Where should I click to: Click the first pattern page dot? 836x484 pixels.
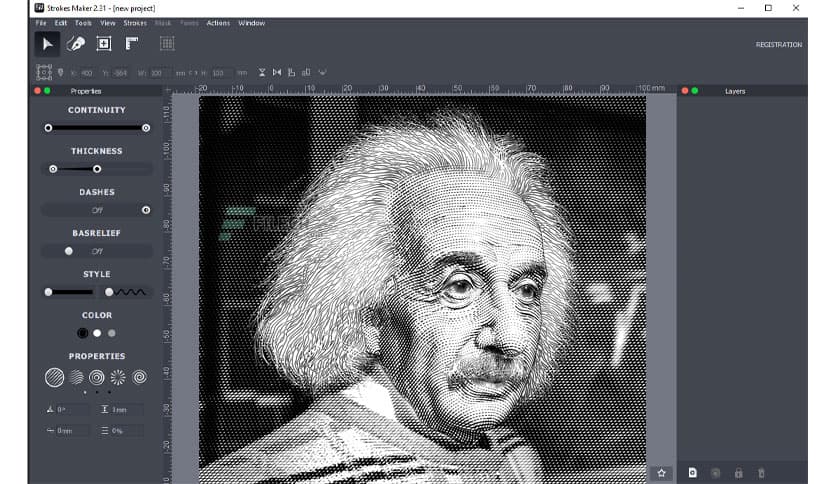coord(85,392)
